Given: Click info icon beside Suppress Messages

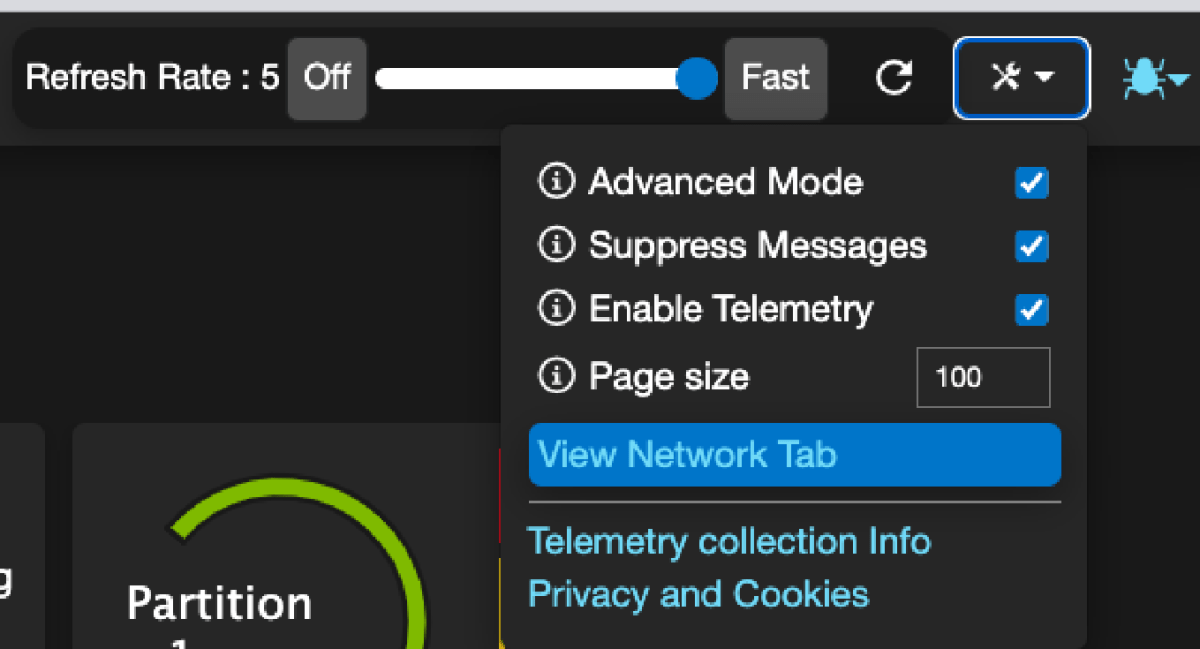Looking at the screenshot, I should tap(556, 245).
